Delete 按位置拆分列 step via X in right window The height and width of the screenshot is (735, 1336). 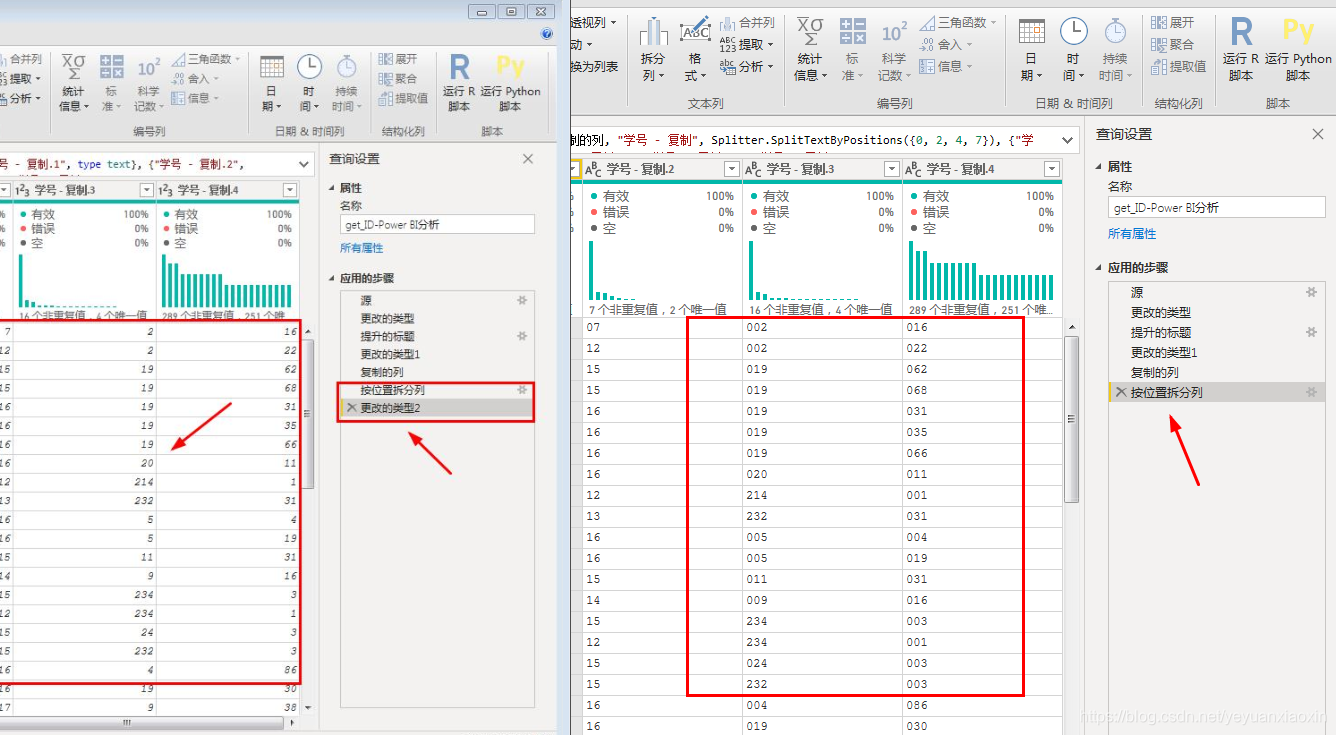1121,392
